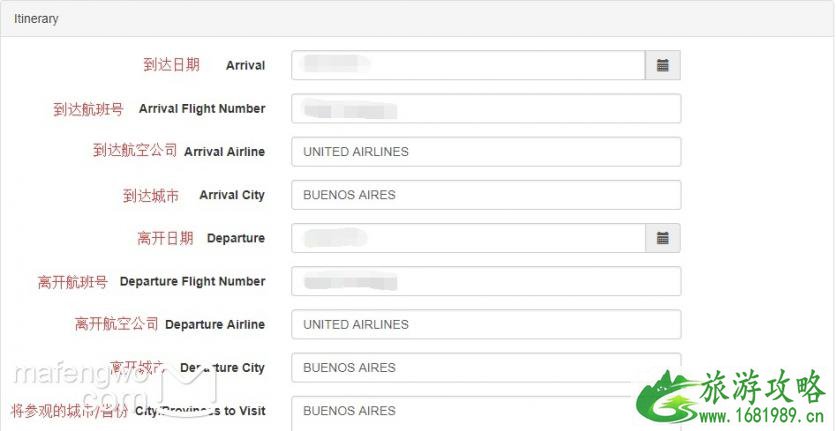This screenshot has width=836, height=431.
Task: Focus the Departure Flight Number field
Action: pyautogui.click(x=486, y=281)
